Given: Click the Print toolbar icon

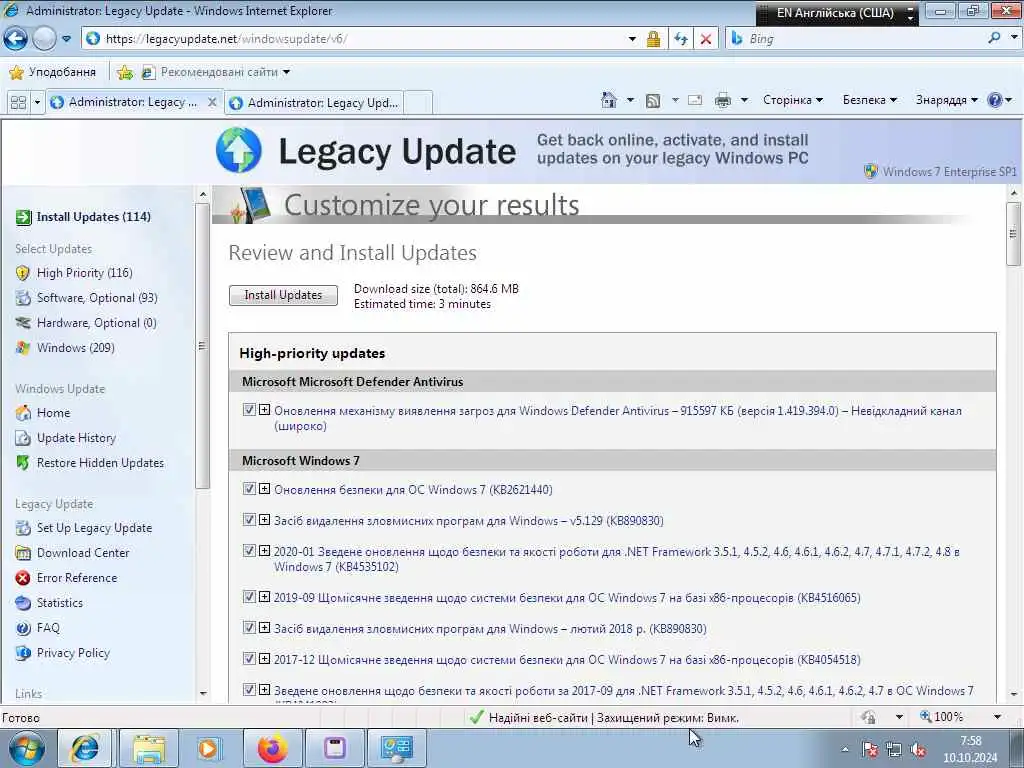Looking at the screenshot, I should (723, 101).
